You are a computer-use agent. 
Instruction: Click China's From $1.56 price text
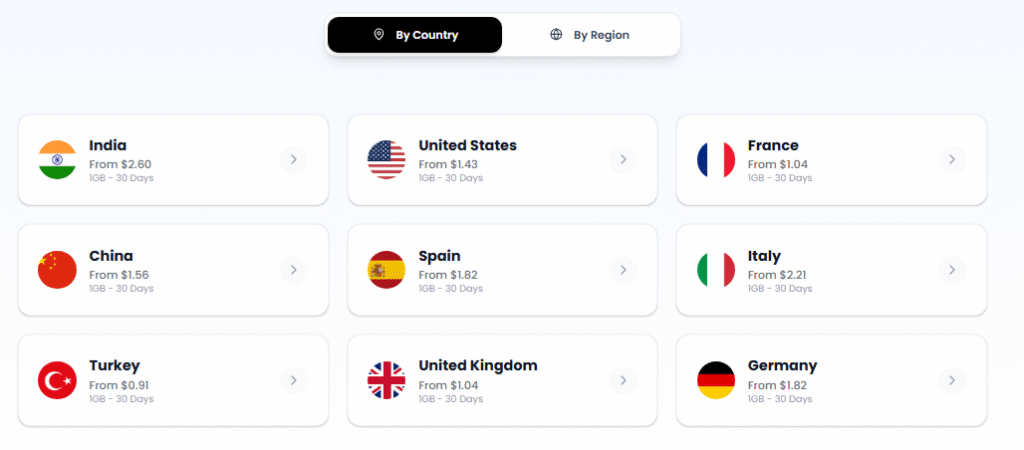[119, 275]
